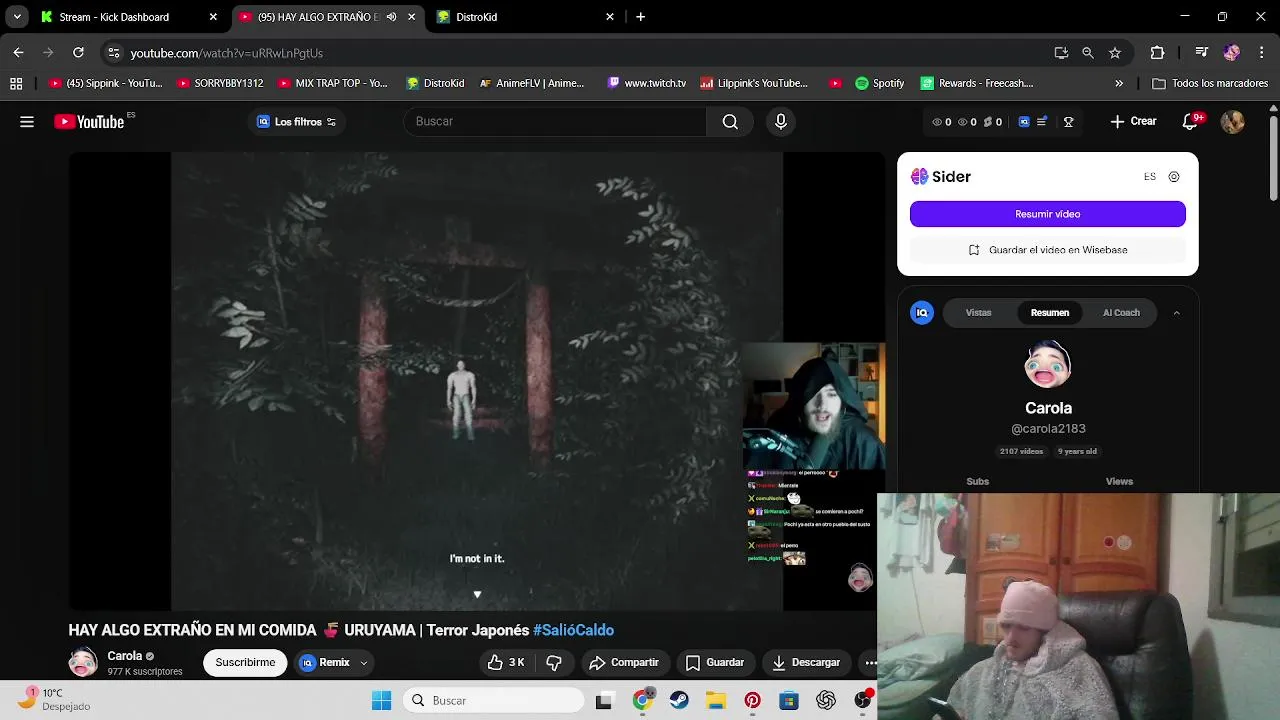This screenshot has width=1280, height=720.
Task: Open Todos los marcadores folder
Action: (1209, 83)
